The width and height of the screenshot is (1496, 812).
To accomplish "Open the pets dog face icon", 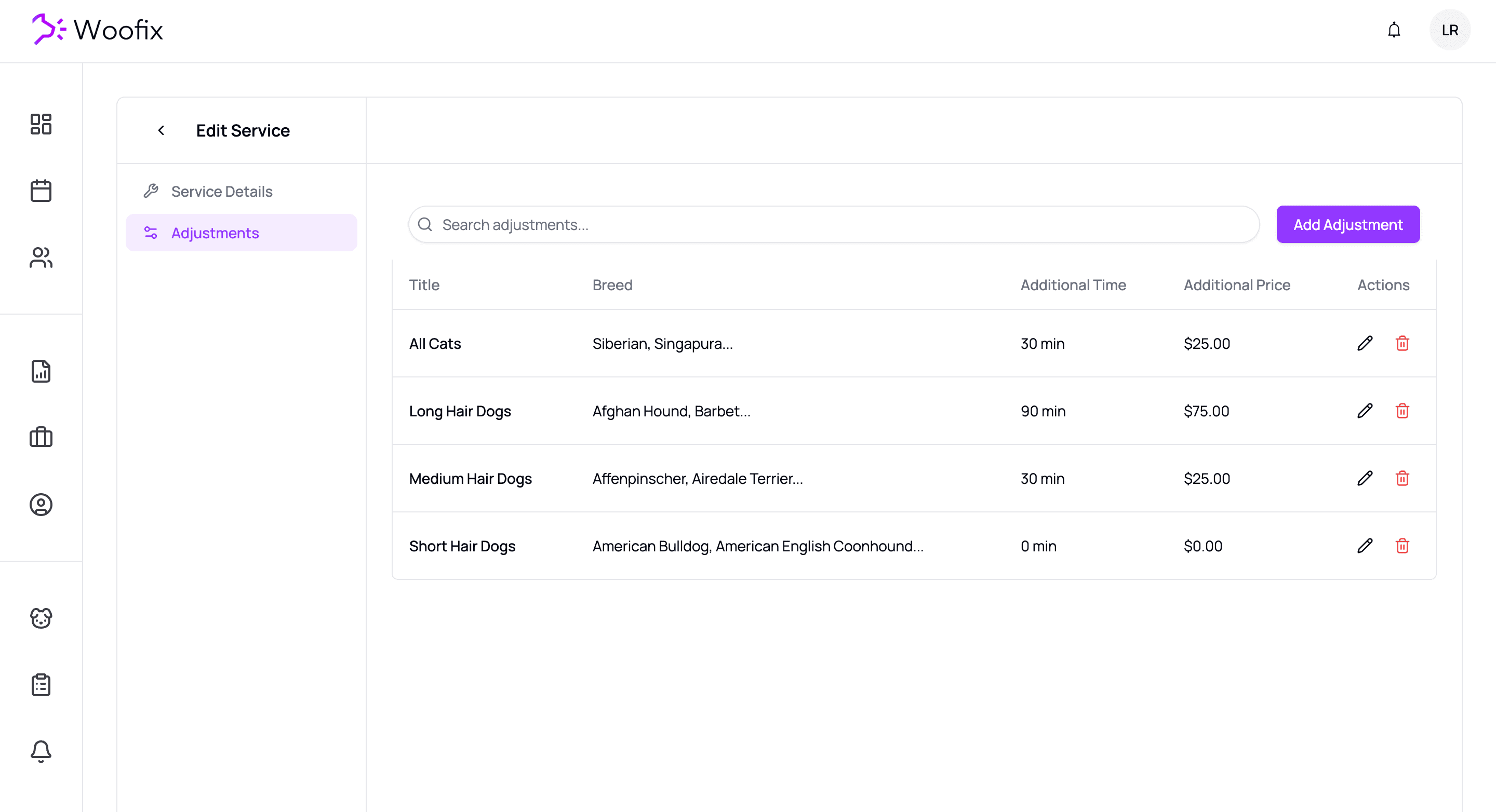I will point(41,618).
